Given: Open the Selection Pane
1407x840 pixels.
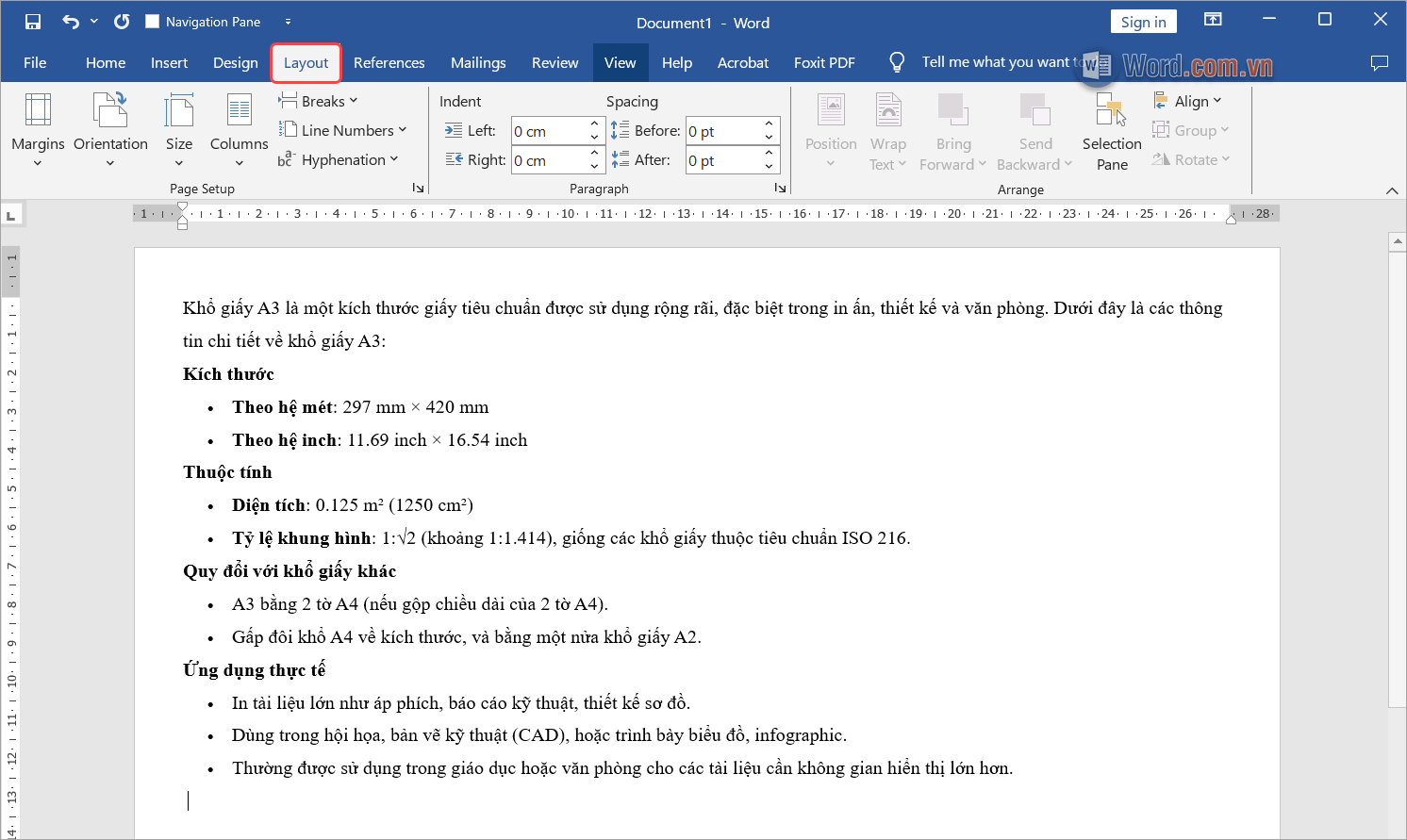Looking at the screenshot, I should [x=1111, y=132].
